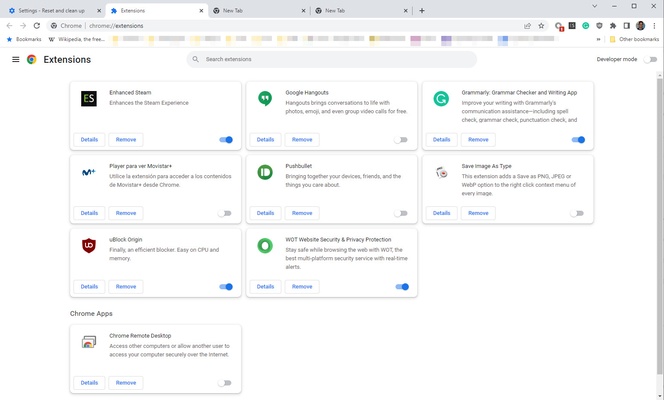Open the shield extension icon in the toolbar

(x=599, y=26)
